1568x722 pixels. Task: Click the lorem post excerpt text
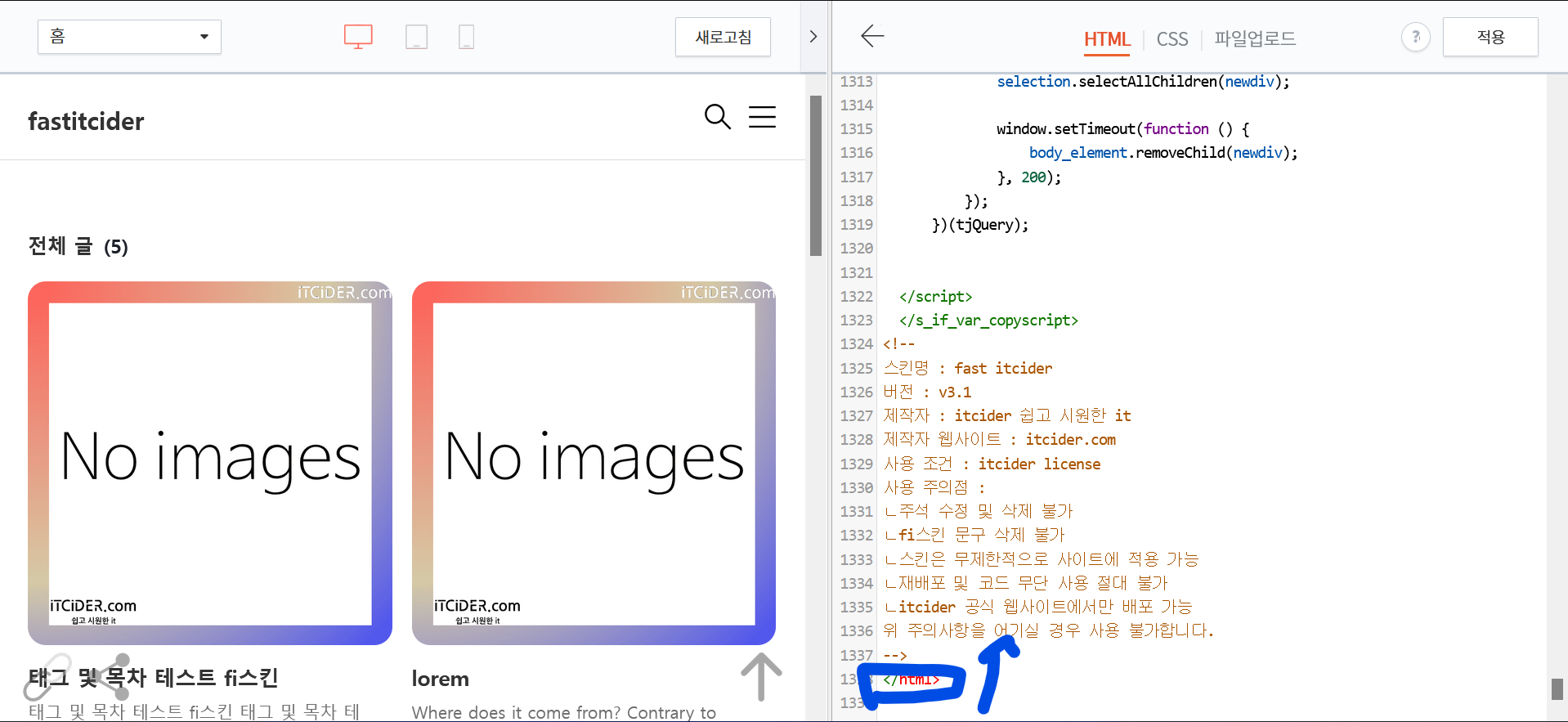tap(564, 712)
